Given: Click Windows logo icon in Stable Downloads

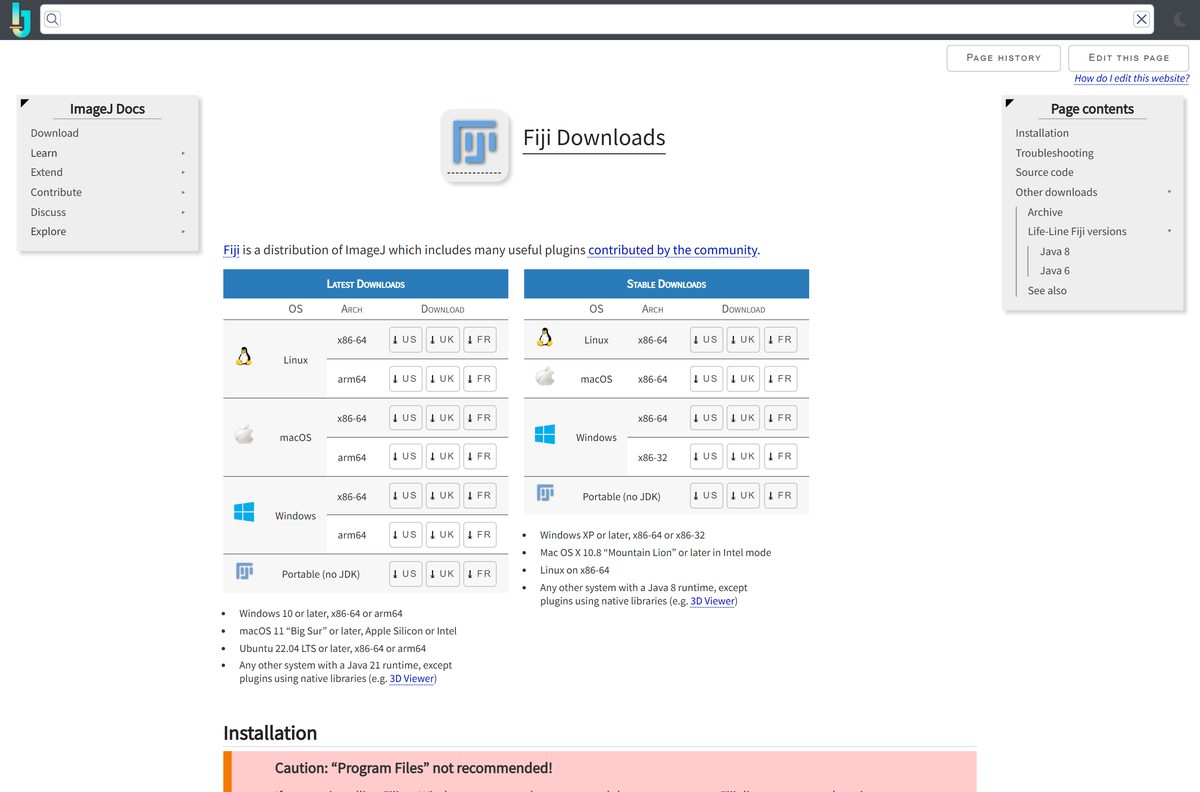Looking at the screenshot, I should 545,435.
